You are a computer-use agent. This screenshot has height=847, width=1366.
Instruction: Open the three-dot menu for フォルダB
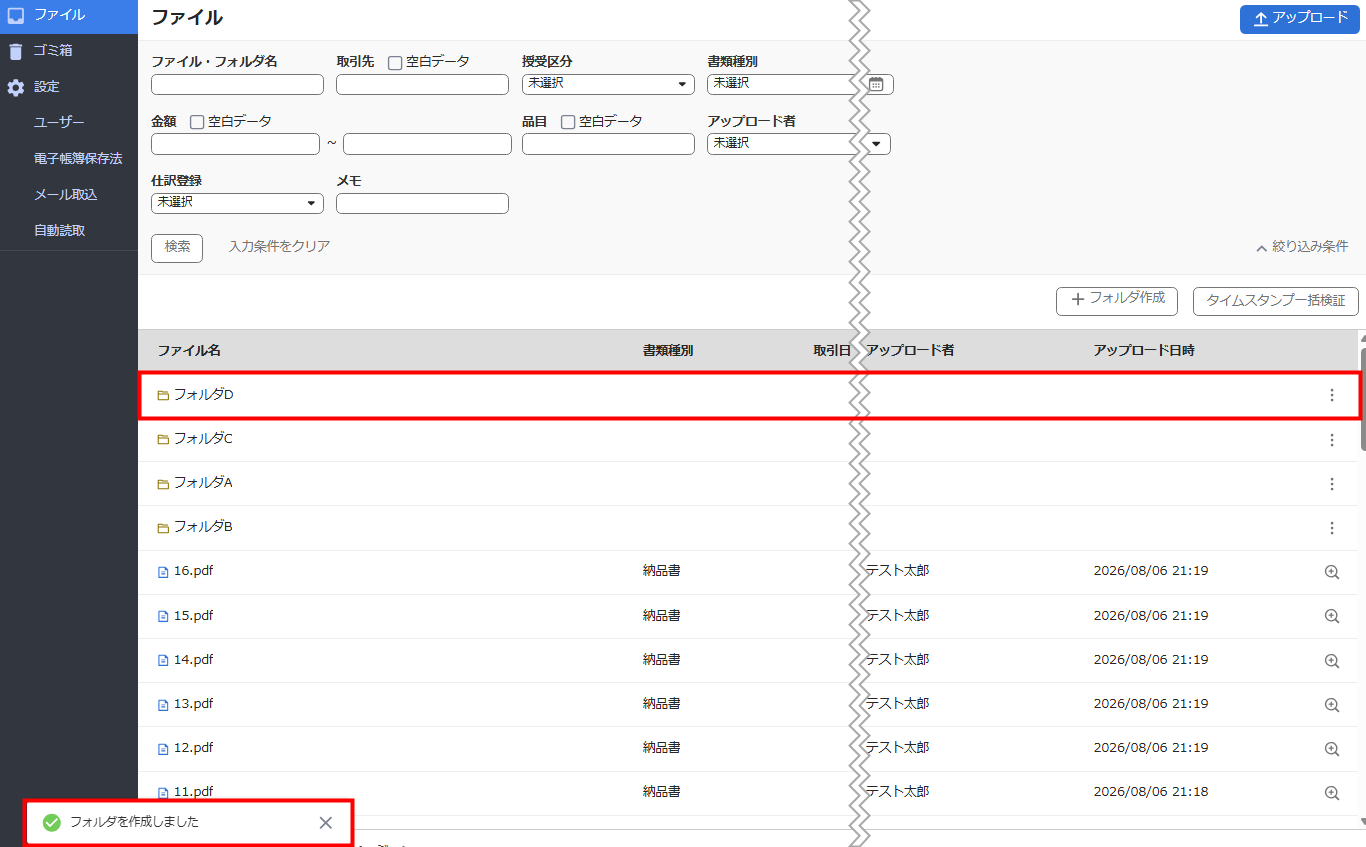(x=1331, y=527)
